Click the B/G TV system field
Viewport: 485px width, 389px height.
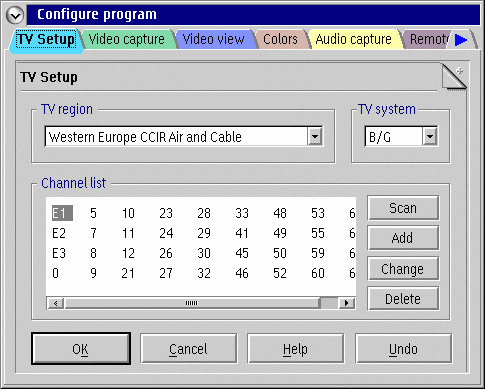pos(394,137)
